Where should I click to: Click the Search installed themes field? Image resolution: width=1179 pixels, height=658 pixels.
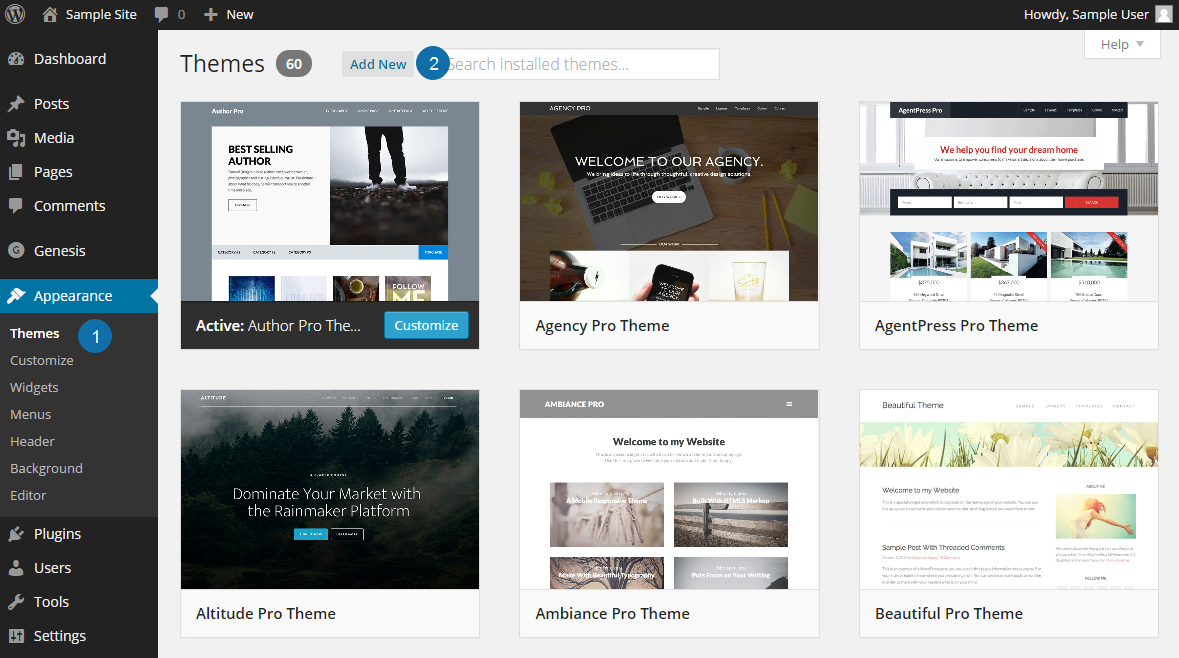tap(579, 64)
